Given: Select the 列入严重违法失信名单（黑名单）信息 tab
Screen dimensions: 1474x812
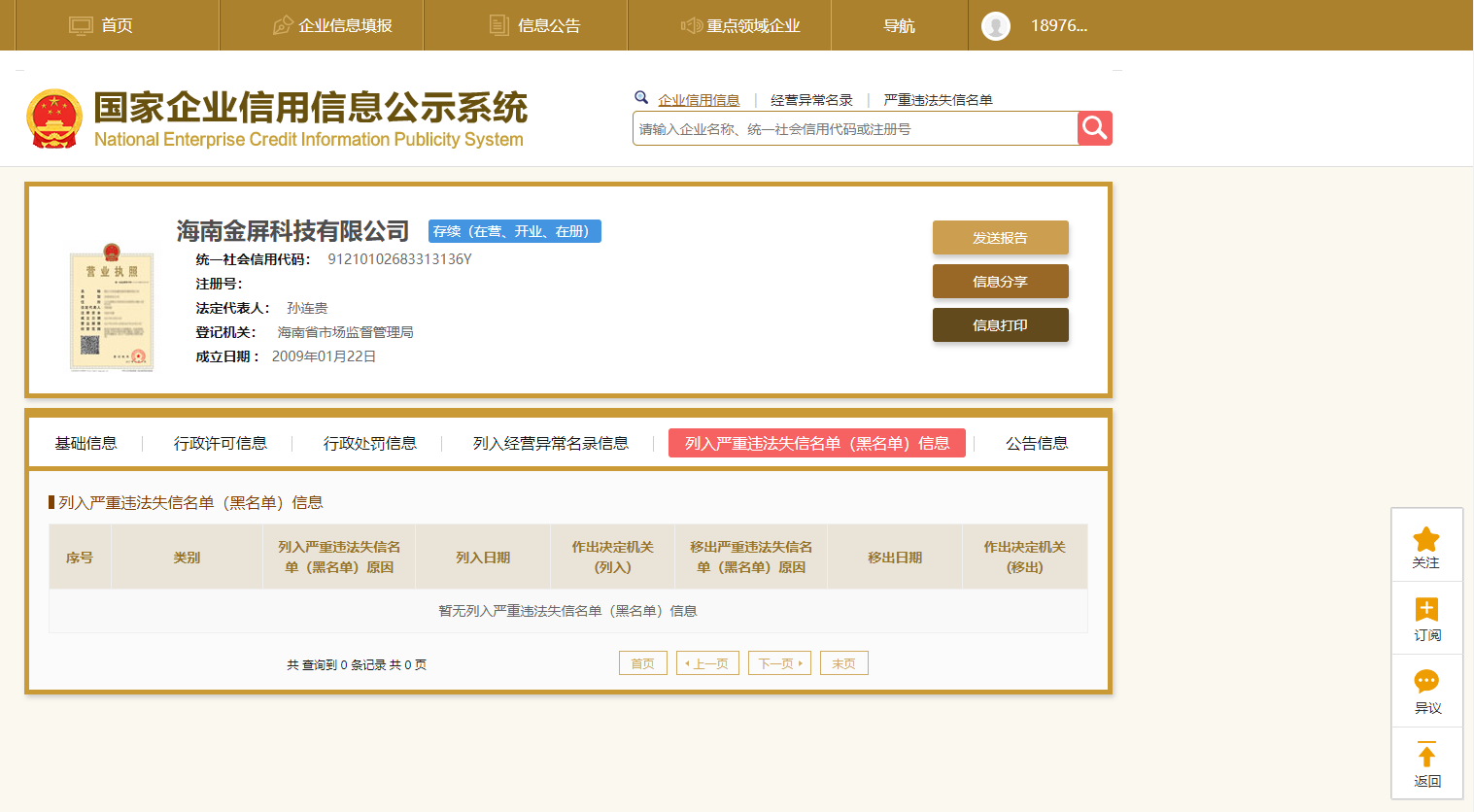Looking at the screenshot, I should 817,443.
